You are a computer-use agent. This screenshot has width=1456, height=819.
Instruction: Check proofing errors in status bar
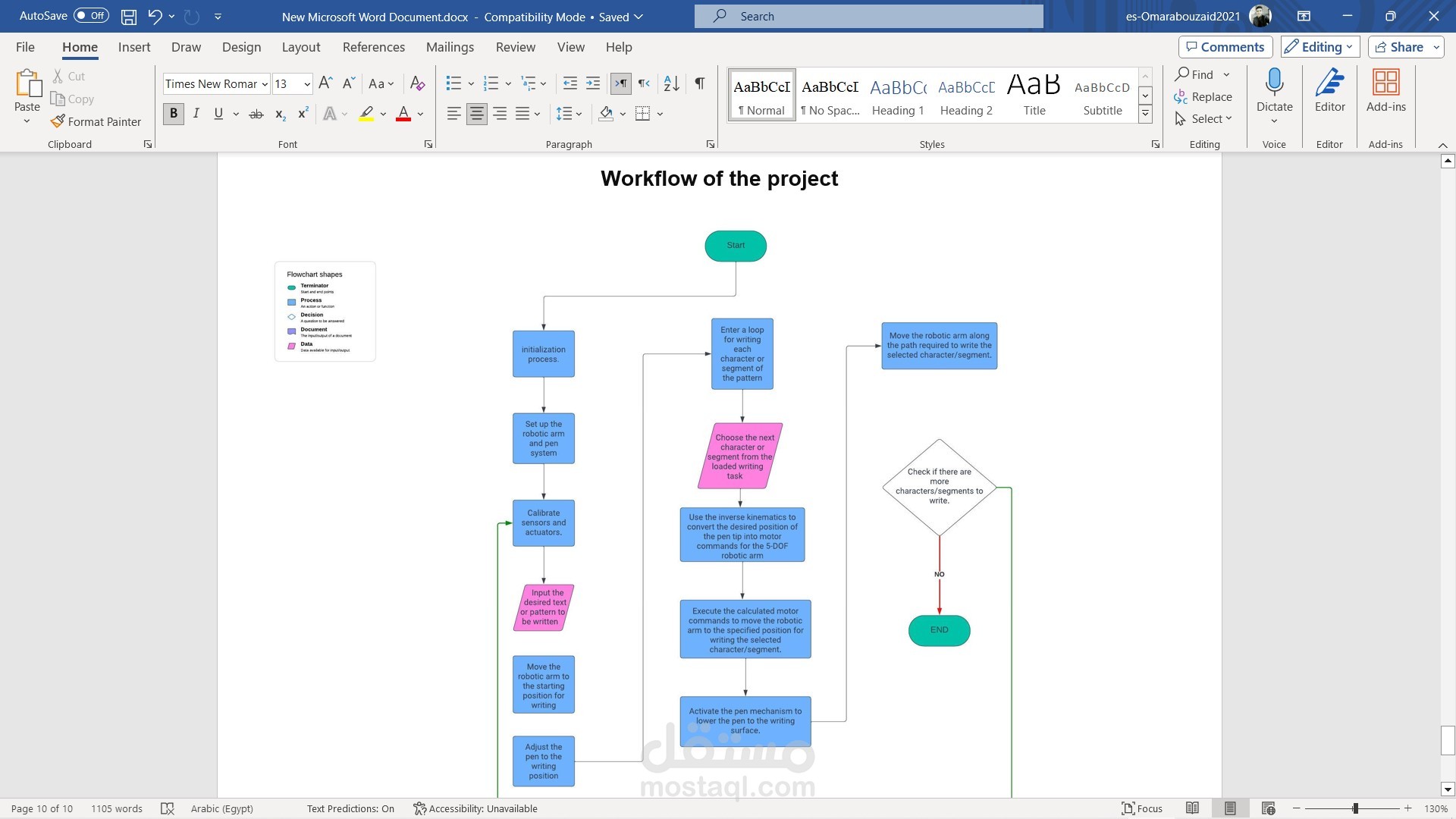[168, 808]
